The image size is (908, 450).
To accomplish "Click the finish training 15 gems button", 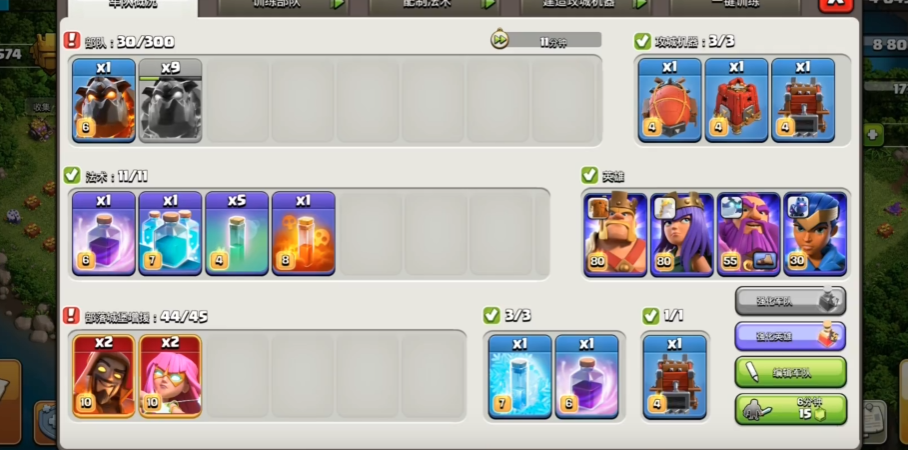I will click(x=790, y=409).
